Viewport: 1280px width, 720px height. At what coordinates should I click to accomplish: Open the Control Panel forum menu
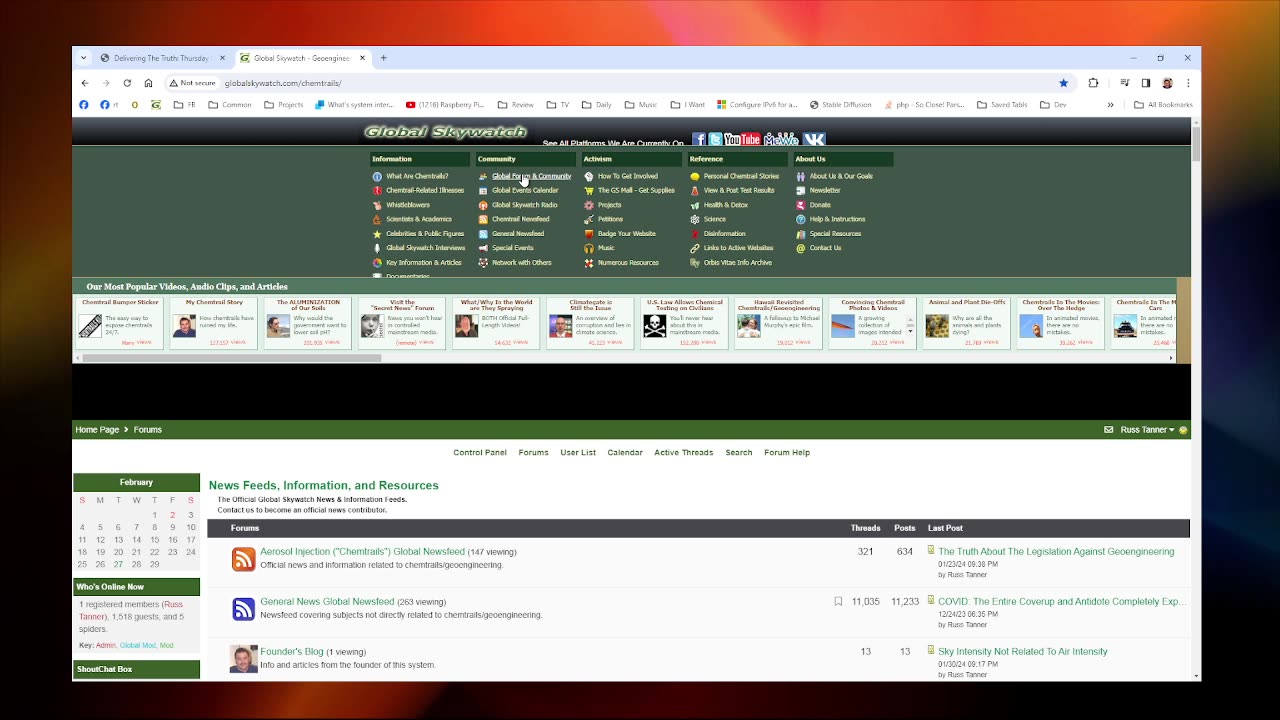480,453
